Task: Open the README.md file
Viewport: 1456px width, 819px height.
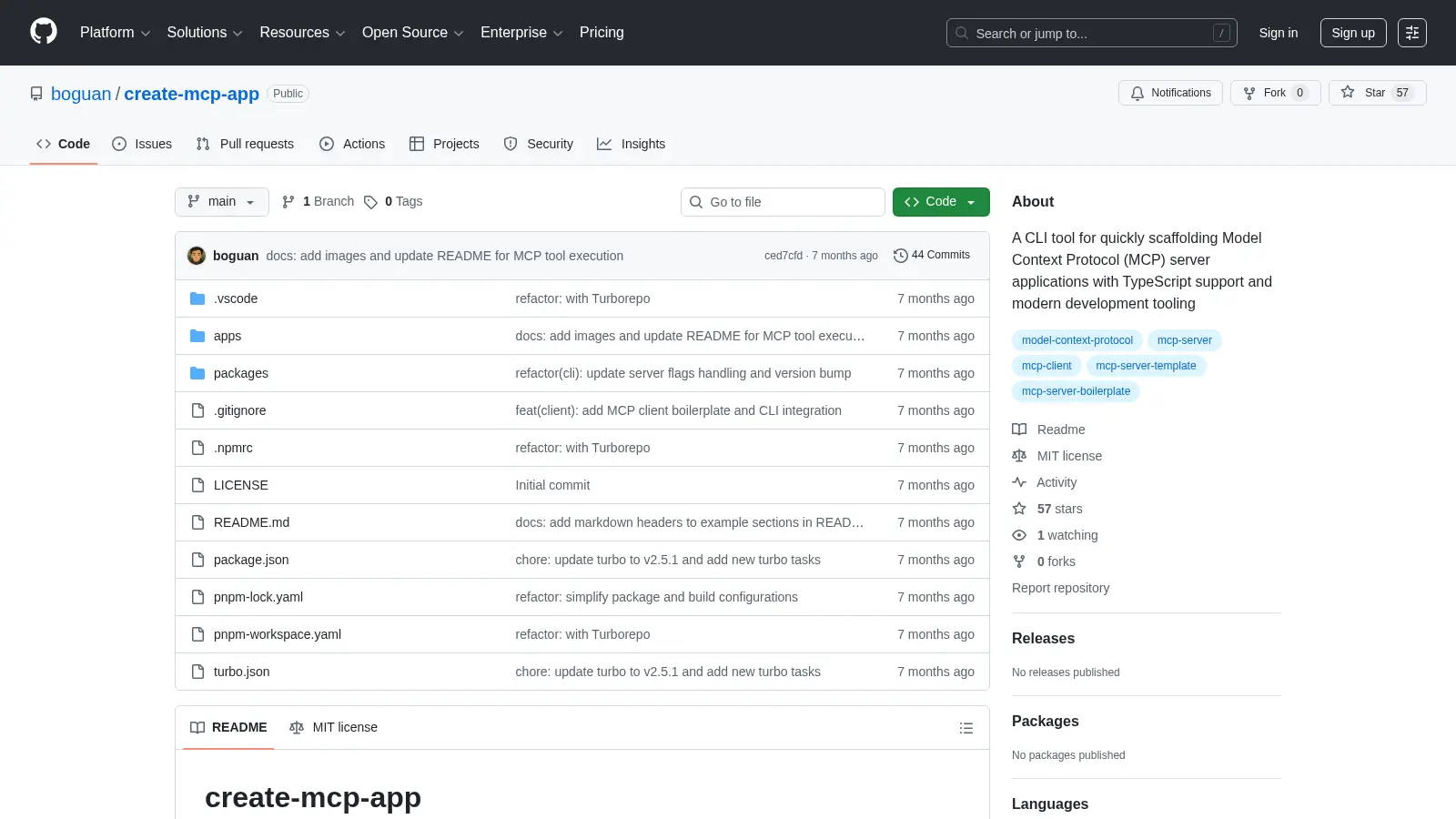Action: coord(251,522)
